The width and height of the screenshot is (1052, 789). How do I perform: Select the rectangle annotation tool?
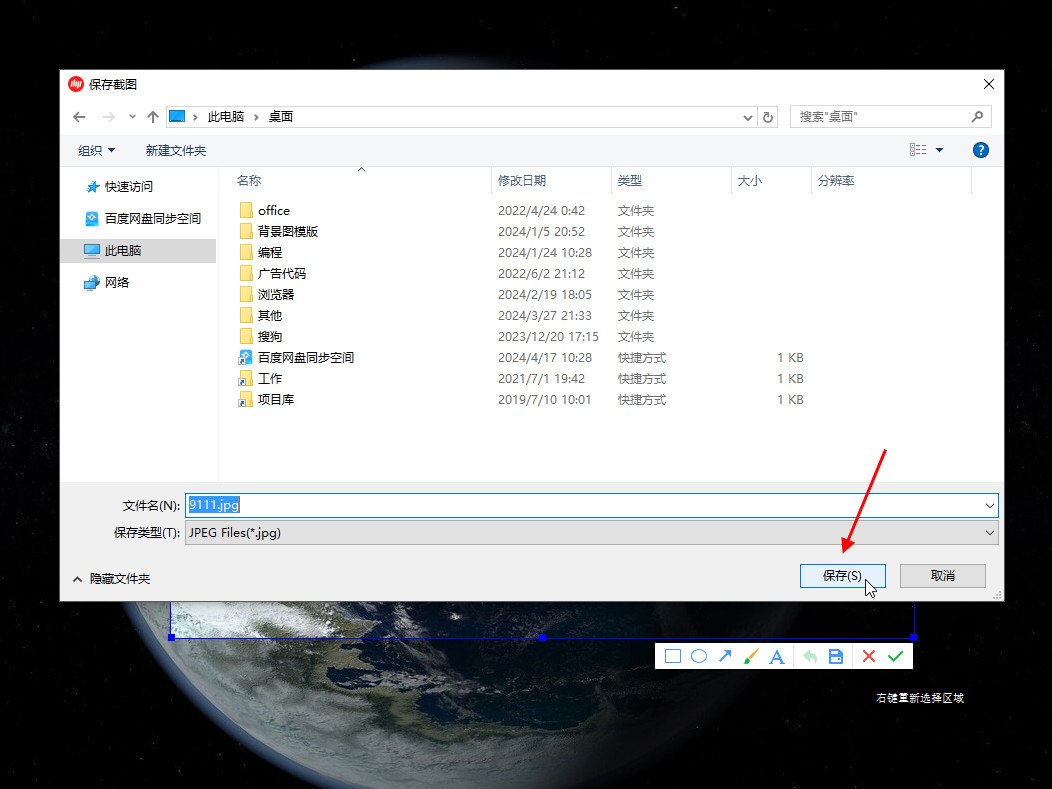click(673, 657)
